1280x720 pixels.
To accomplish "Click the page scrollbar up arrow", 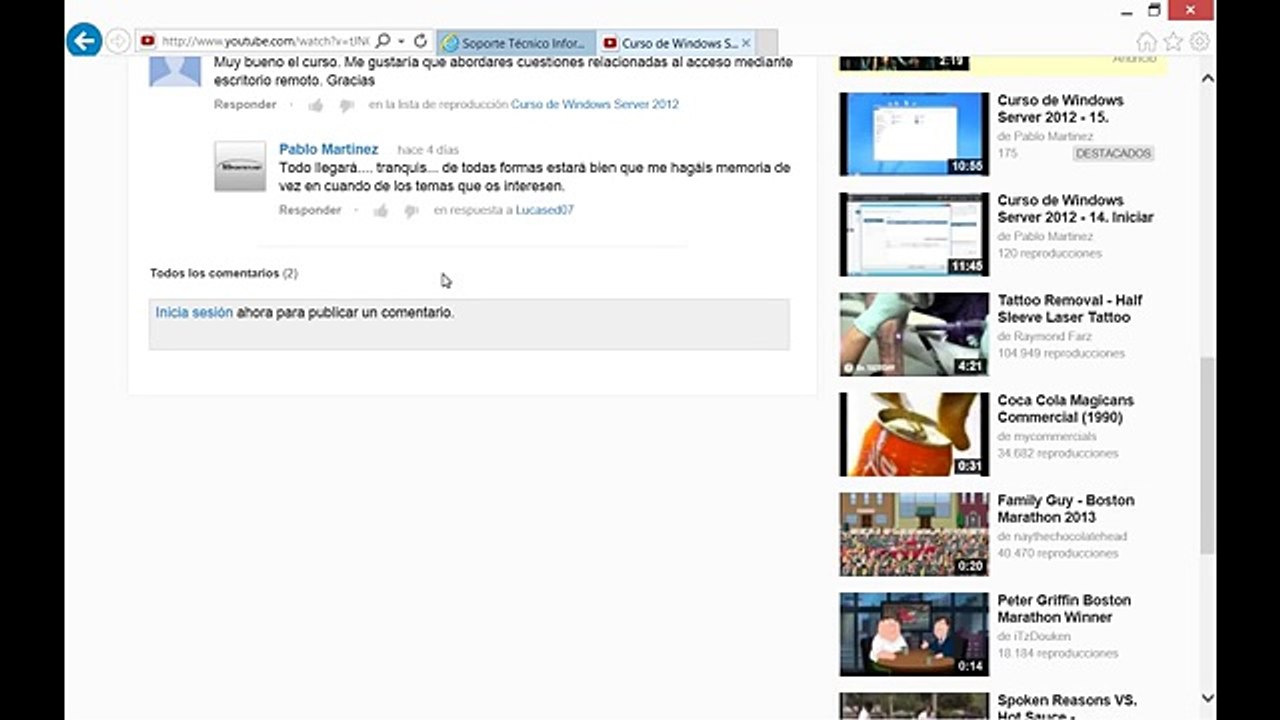I will point(1207,78).
